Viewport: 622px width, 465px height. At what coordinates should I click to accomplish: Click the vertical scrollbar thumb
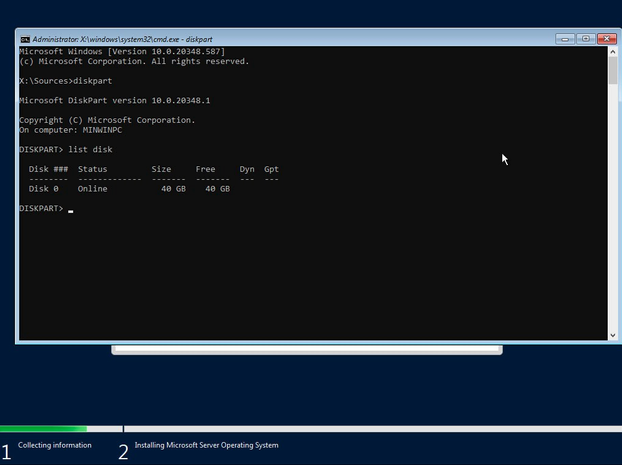613,70
